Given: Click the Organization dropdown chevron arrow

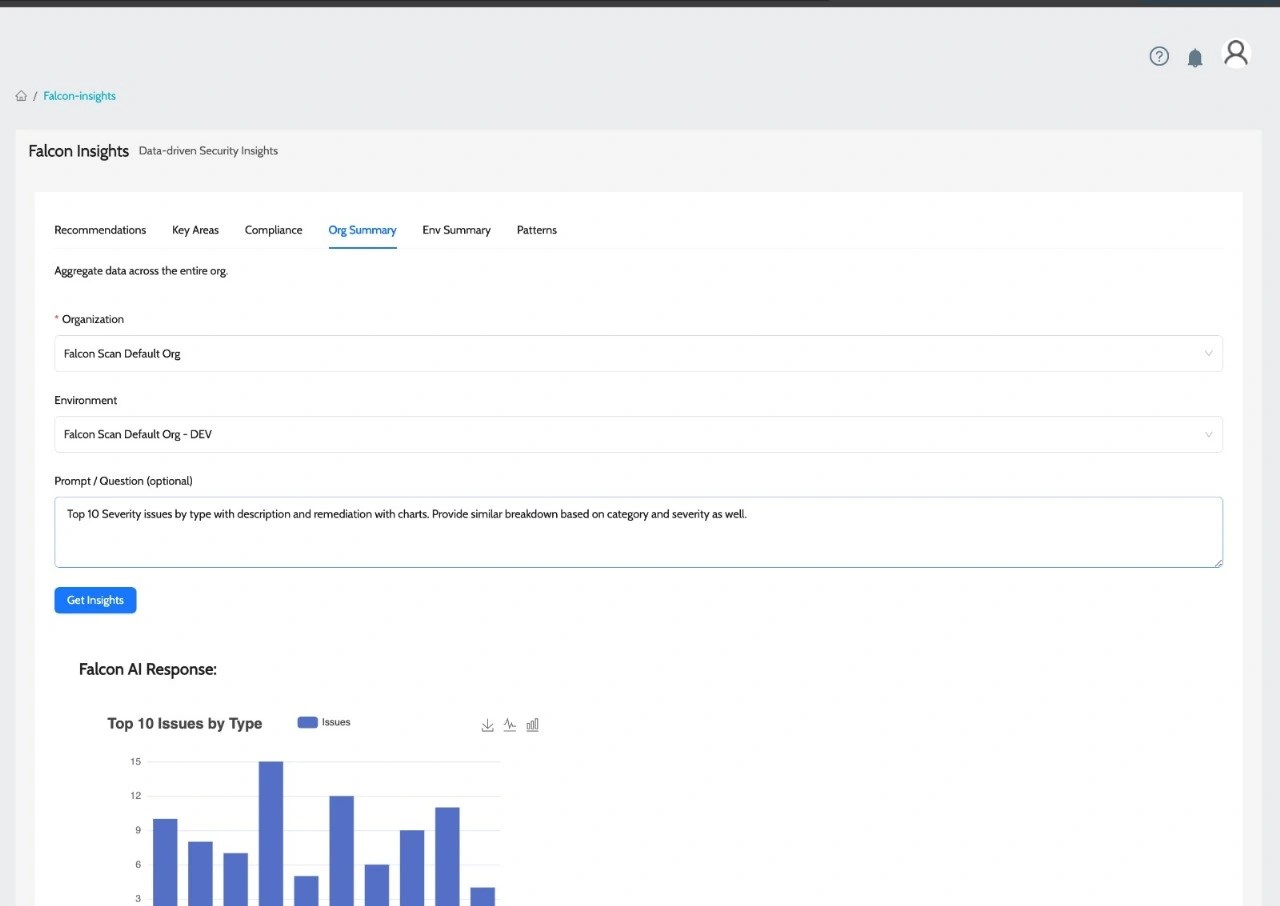Looking at the screenshot, I should click(x=1208, y=354).
